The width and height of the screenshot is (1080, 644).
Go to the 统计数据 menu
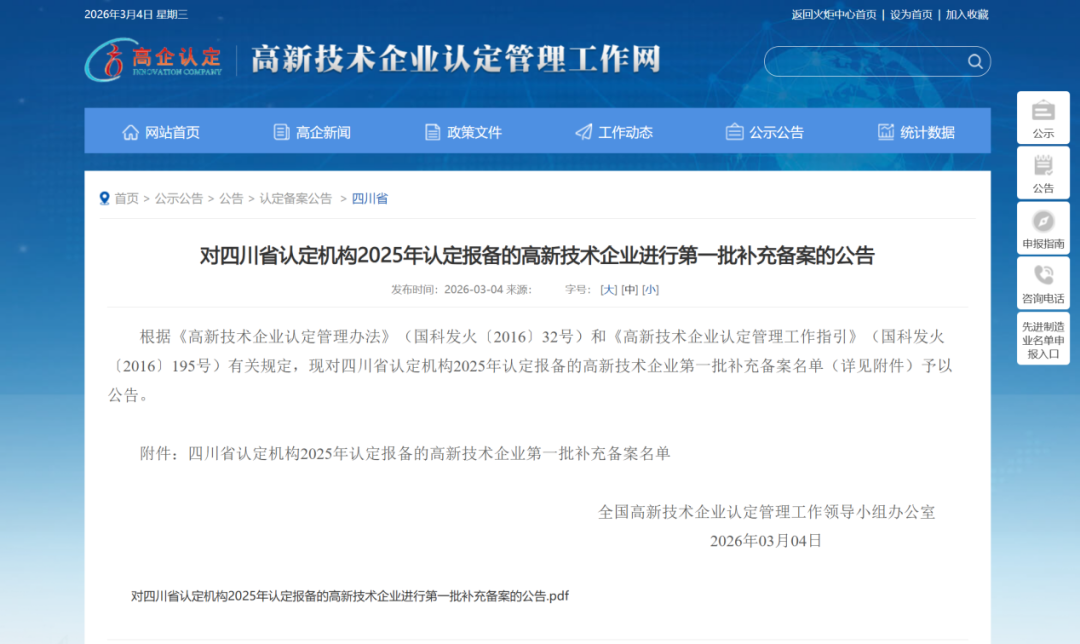(916, 132)
